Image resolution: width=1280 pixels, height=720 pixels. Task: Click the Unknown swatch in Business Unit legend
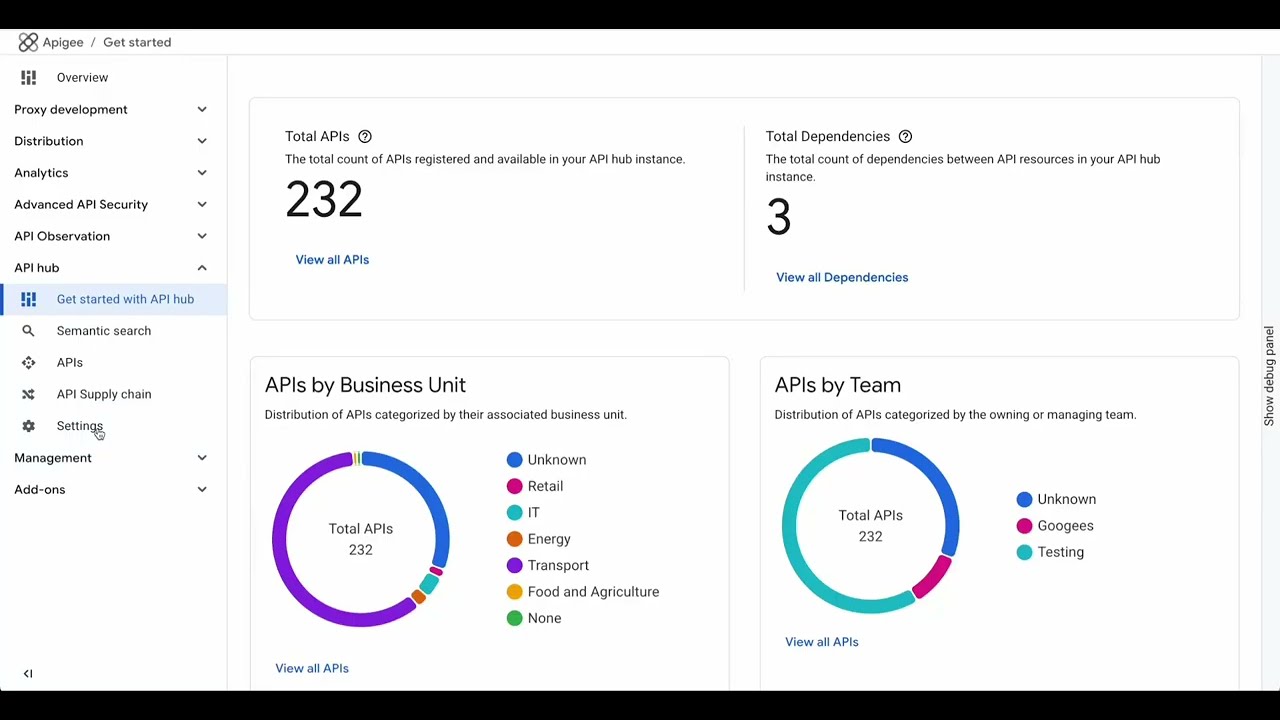tap(514, 460)
